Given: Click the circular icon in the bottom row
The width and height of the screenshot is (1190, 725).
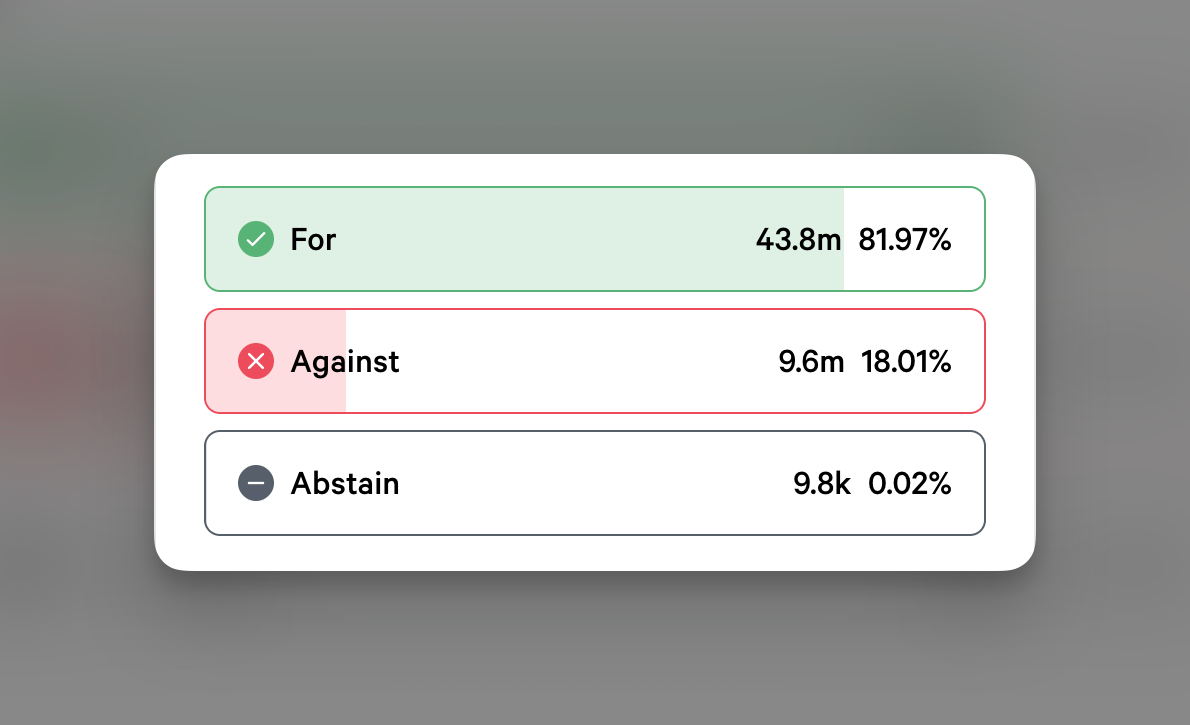Looking at the screenshot, I should [x=256, y=483].
